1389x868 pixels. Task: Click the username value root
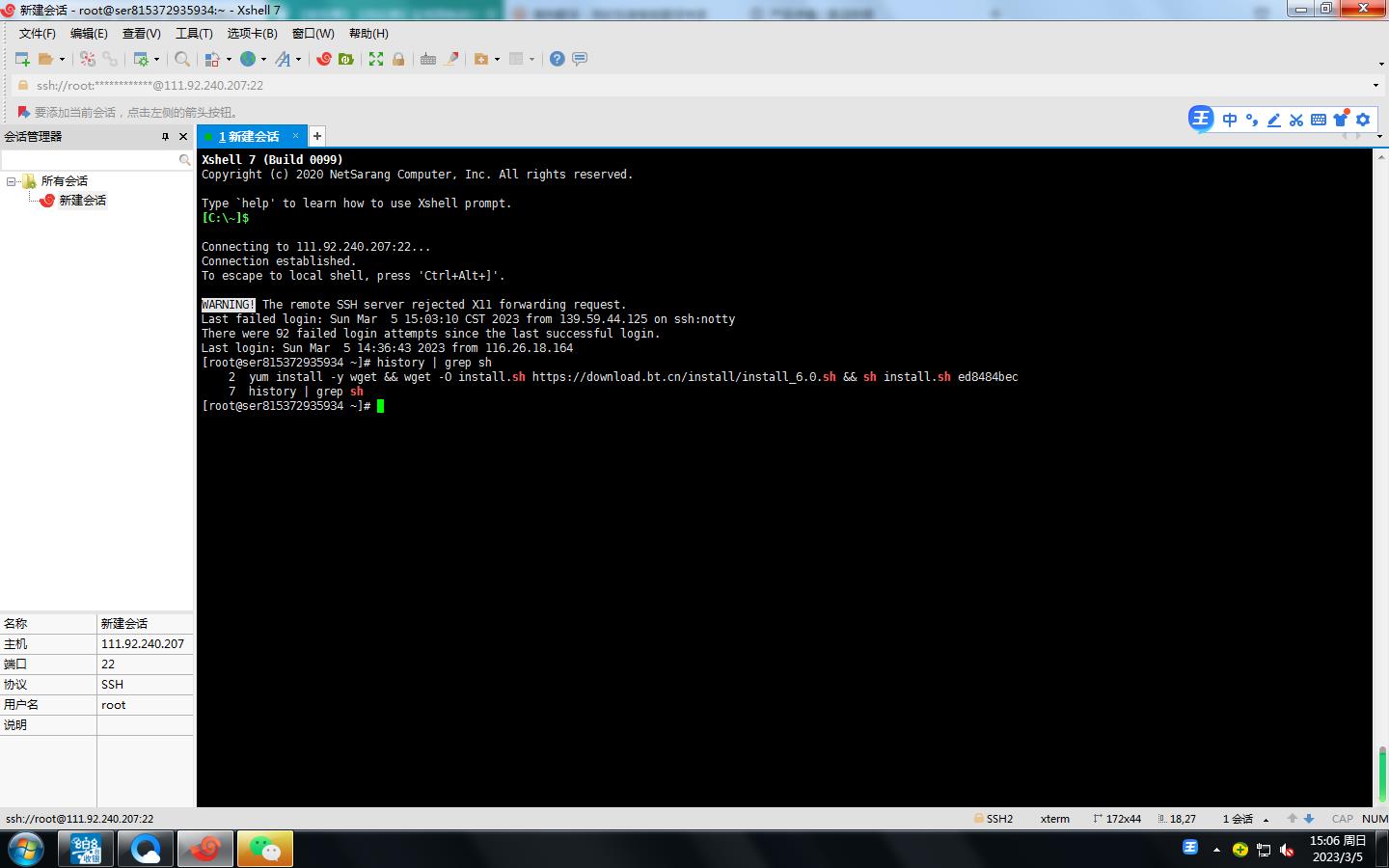pos(114,704)
